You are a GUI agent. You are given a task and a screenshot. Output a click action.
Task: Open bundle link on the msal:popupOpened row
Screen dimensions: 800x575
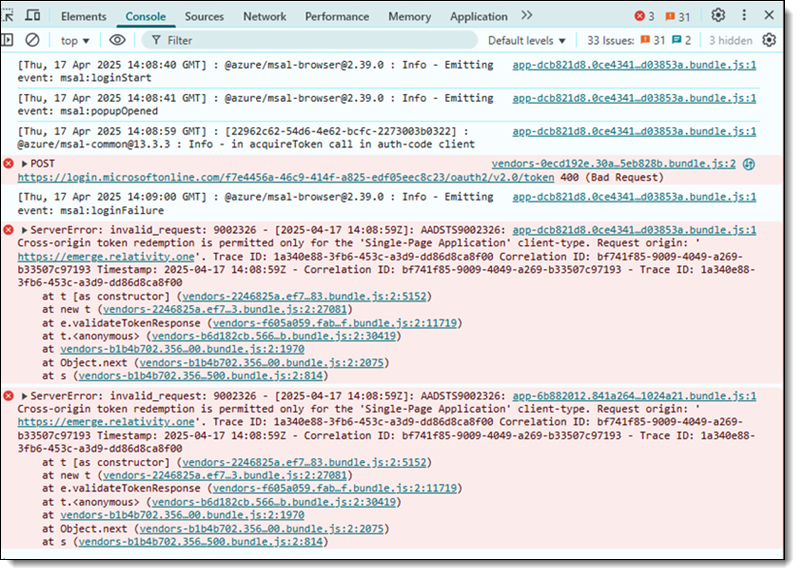pyautogui.click(x=634, y=98)
